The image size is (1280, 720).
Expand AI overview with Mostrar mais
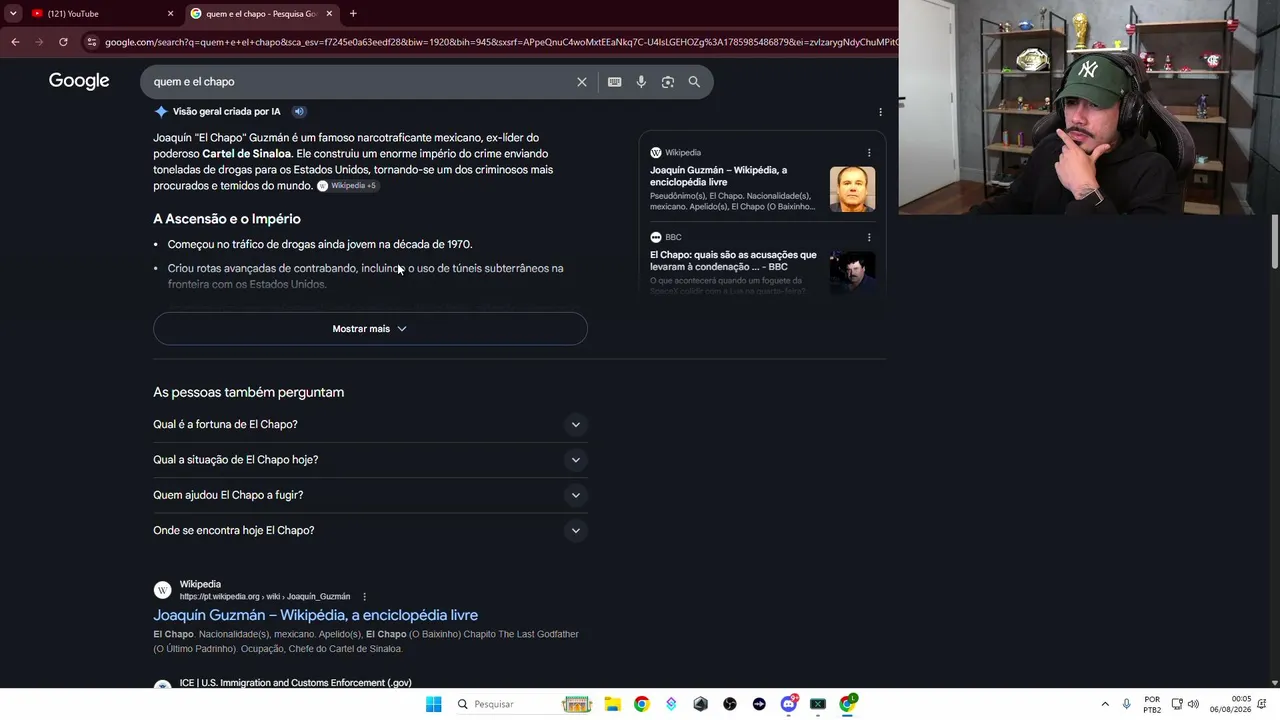[370, 329]
